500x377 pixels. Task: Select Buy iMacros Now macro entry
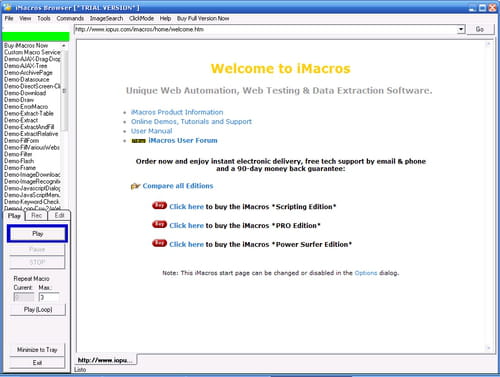tap(26, 45)
